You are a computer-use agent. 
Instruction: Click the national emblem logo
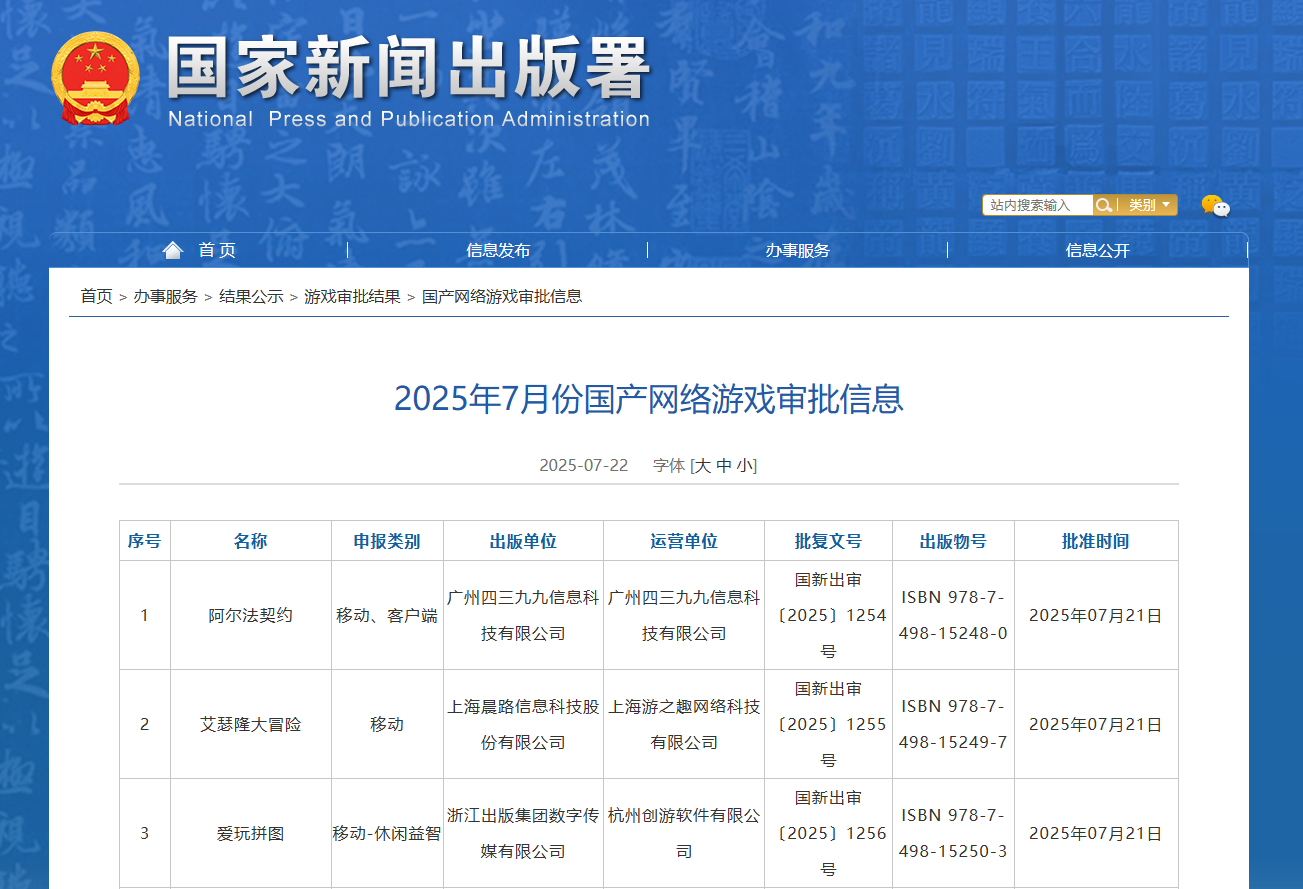(95, 79)
